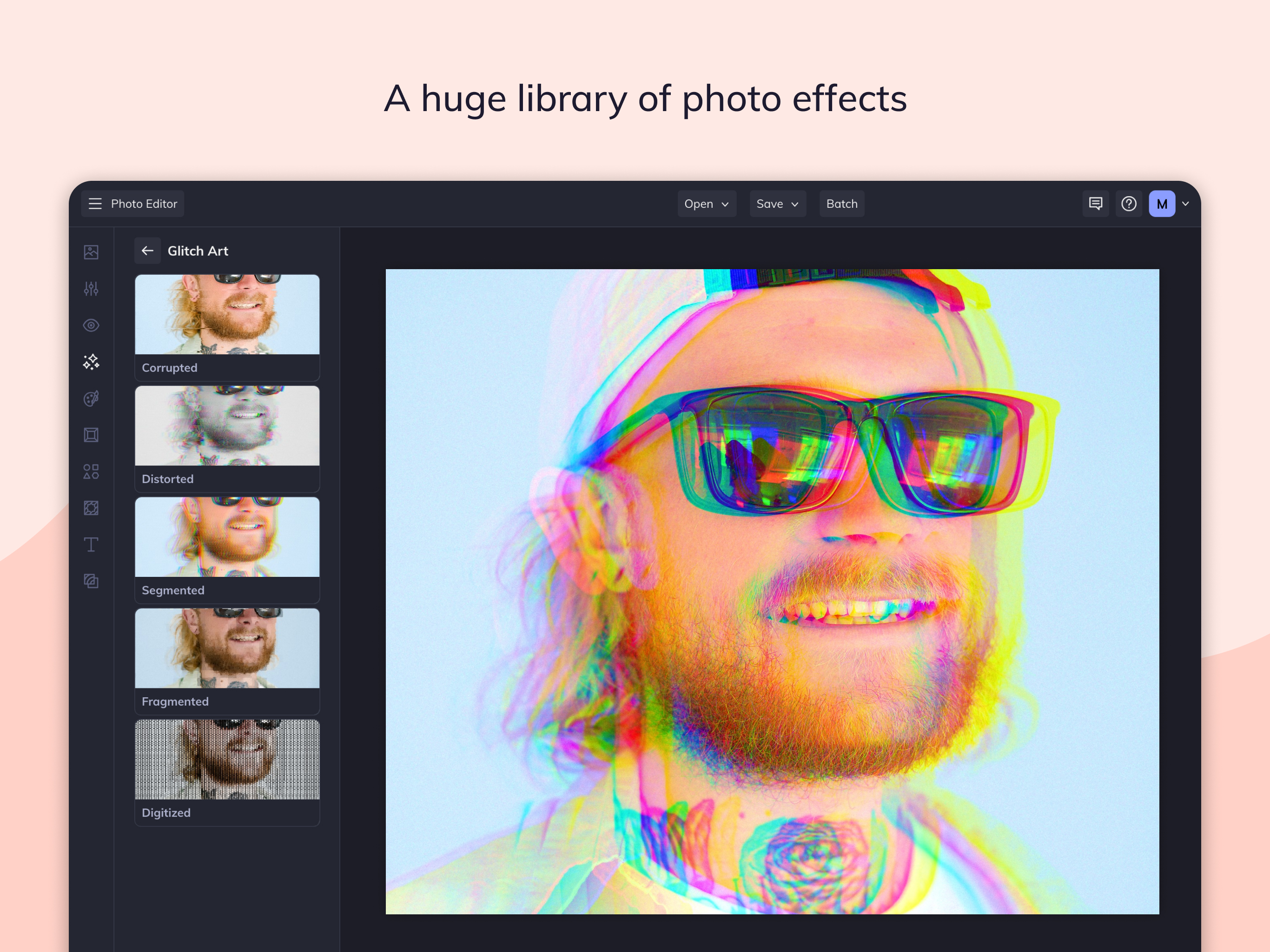The height and width of the screenshot is (952, 1270).
Task: Open the hamburger menu icon
Action: point(95,204)
